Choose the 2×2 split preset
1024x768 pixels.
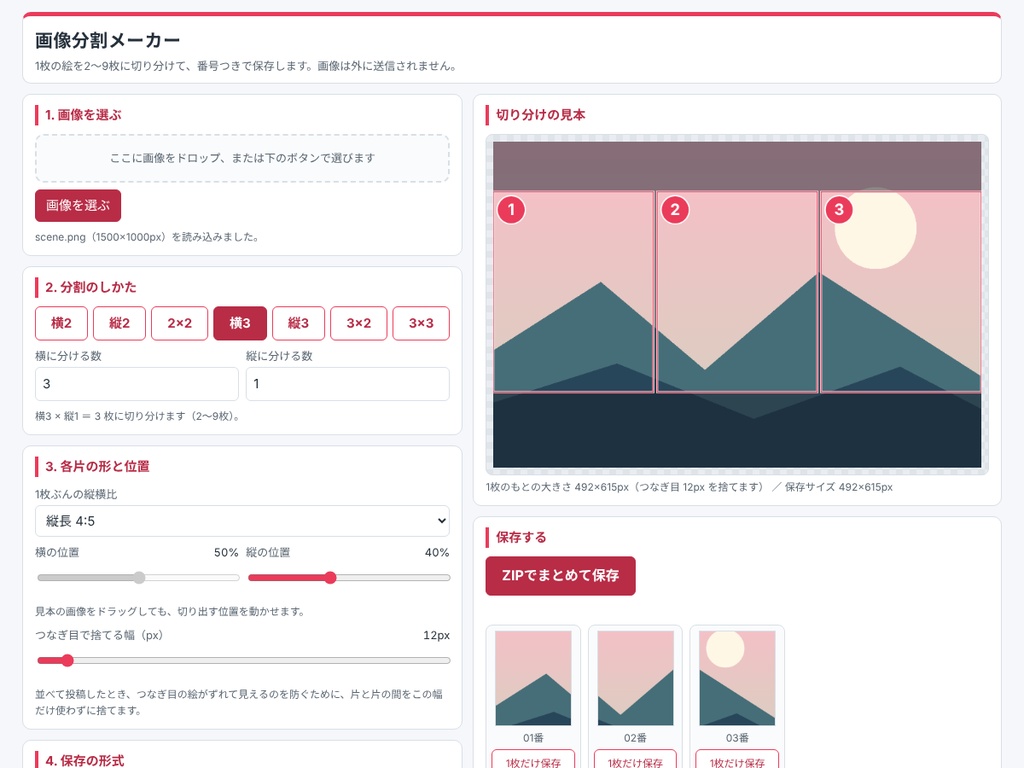click(x=180, y=323)
